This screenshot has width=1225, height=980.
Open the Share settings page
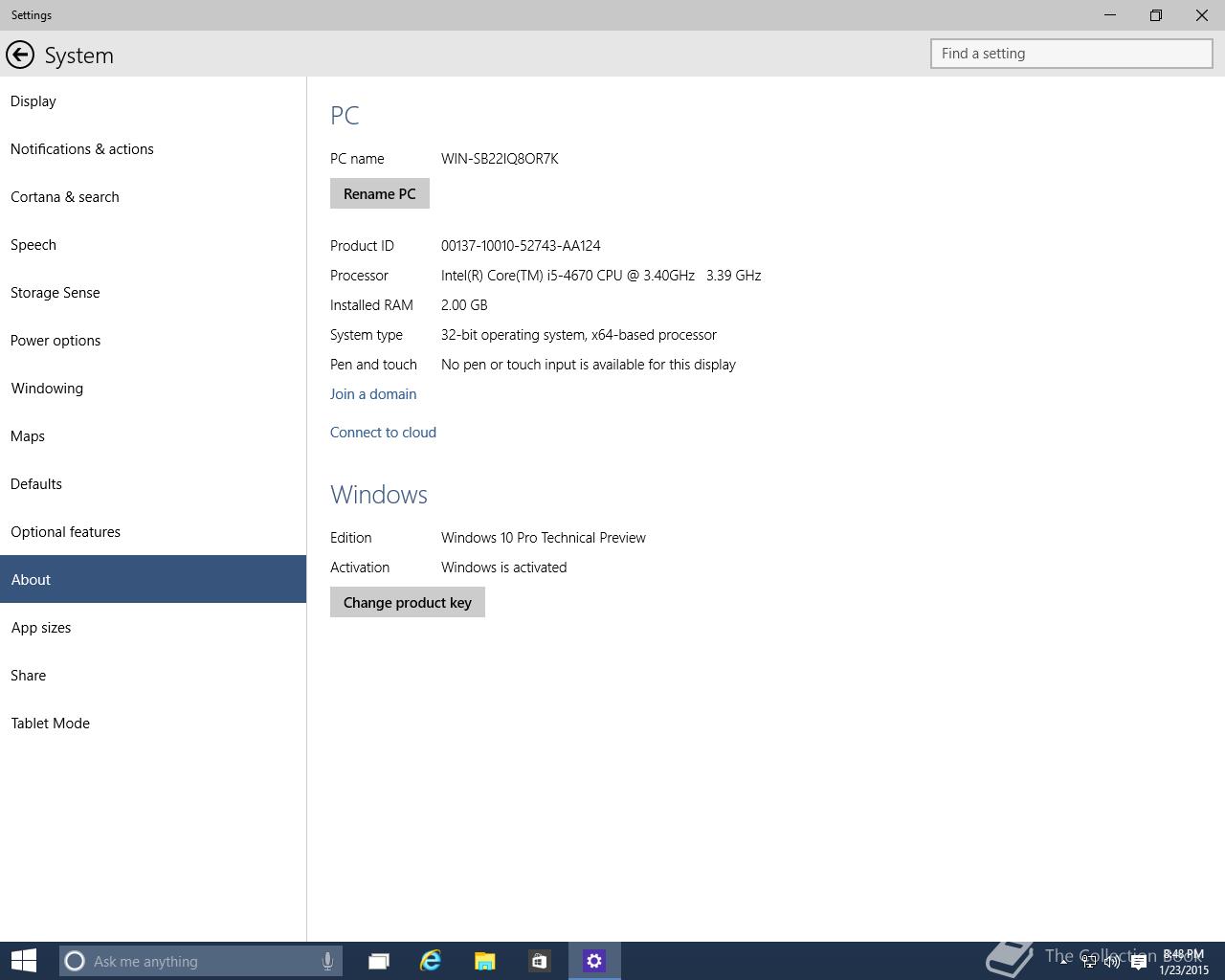pyautogui.click(x=153, y=675)
